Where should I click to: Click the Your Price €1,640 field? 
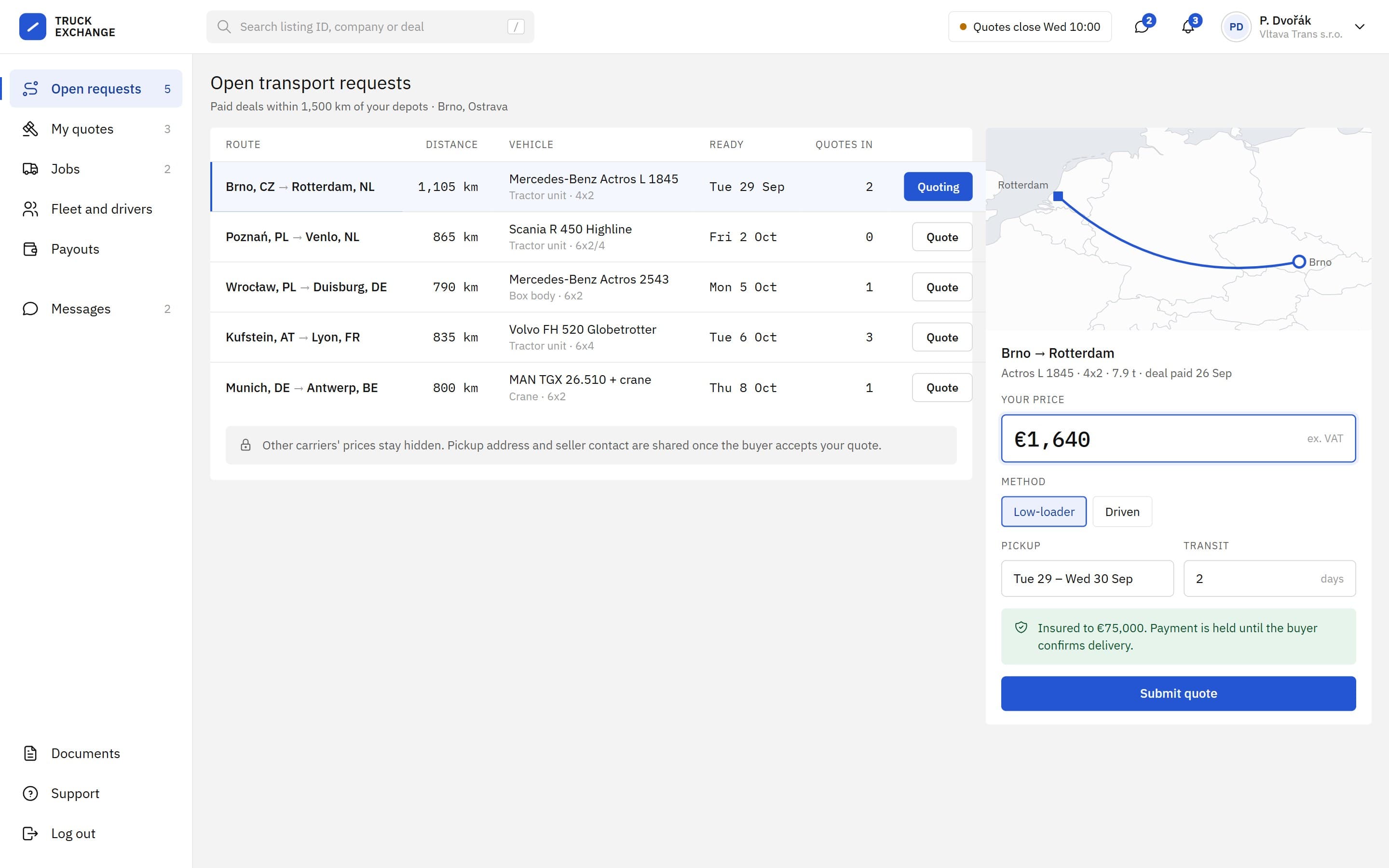(x=1178, y=439)
